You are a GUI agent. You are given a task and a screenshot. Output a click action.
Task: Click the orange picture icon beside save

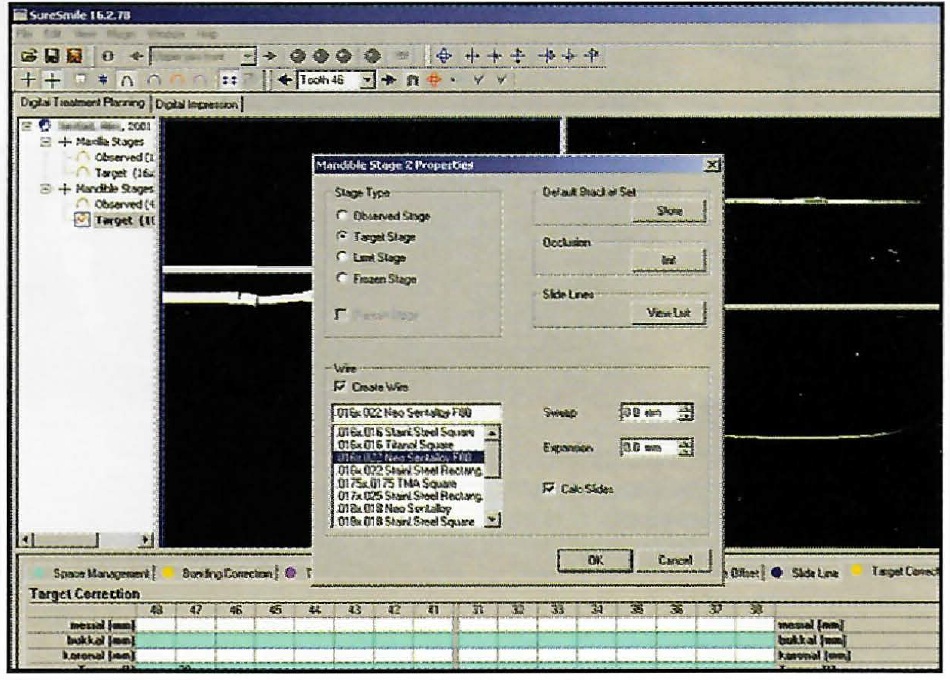(75, 56)
